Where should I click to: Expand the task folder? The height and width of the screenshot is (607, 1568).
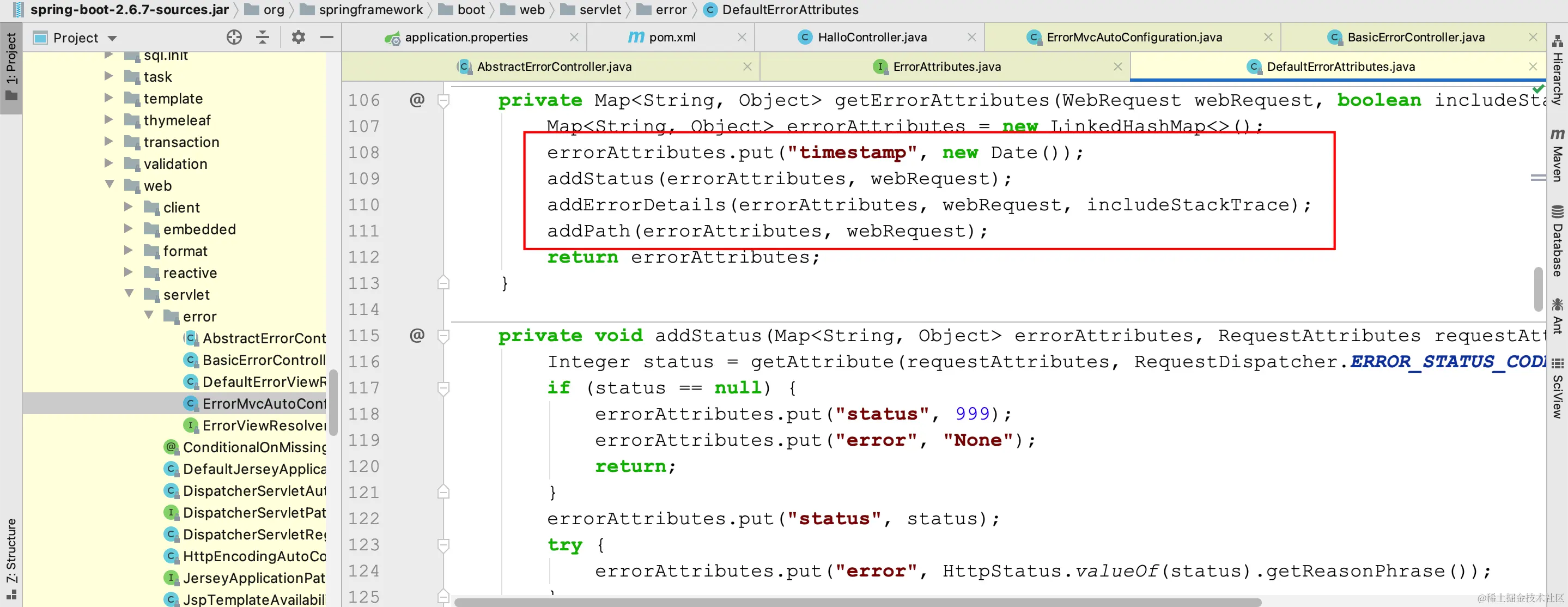pos(109,76)
